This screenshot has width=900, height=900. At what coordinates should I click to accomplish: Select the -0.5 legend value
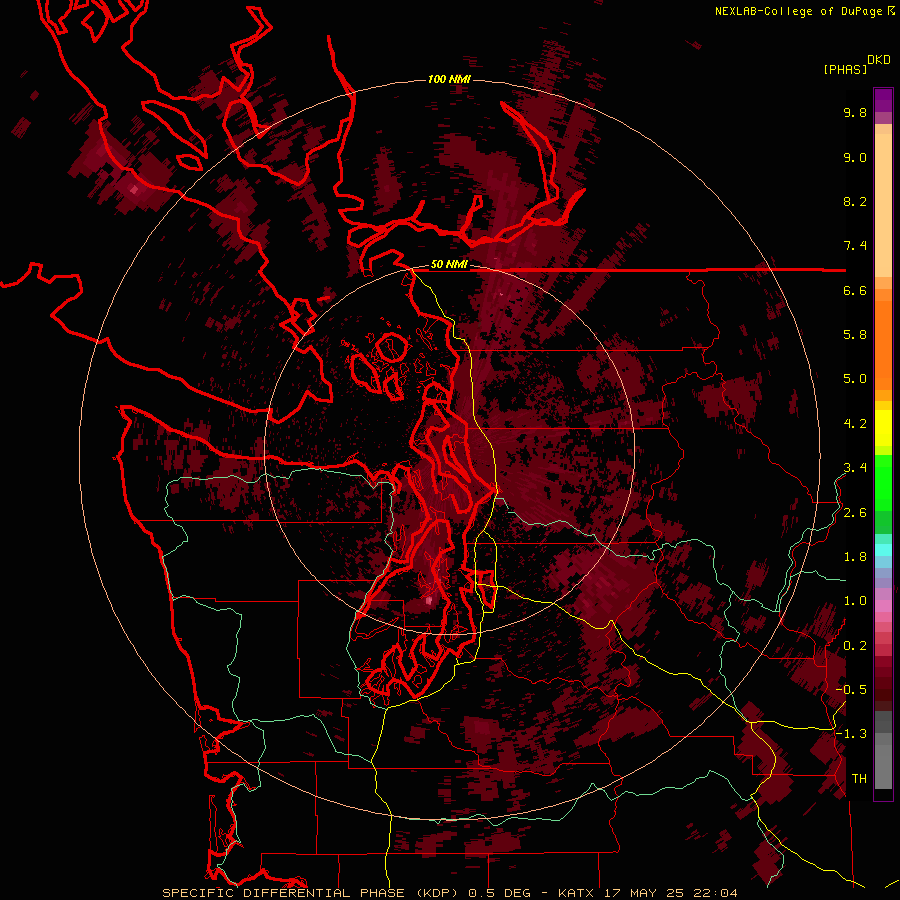coord(851,690)
